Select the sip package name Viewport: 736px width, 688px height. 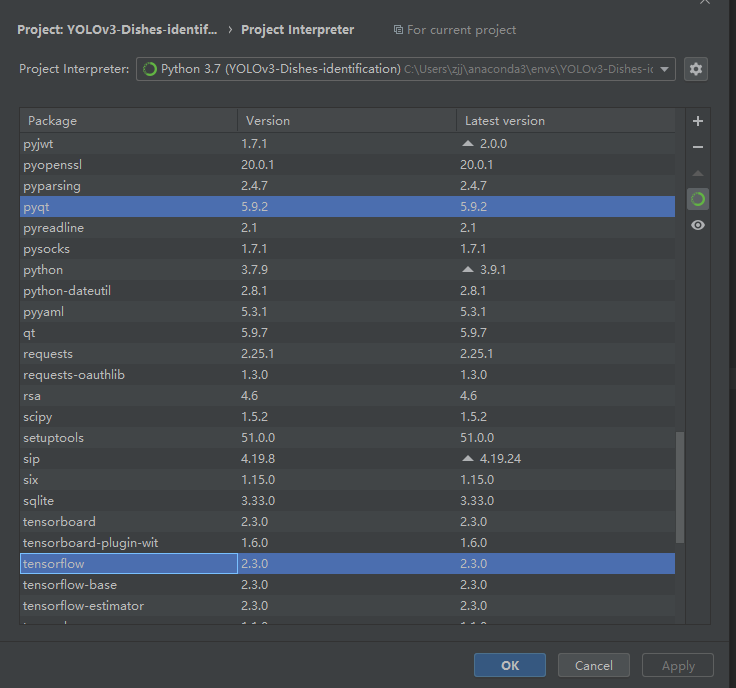pyautogui.click(x=31, y=459)
